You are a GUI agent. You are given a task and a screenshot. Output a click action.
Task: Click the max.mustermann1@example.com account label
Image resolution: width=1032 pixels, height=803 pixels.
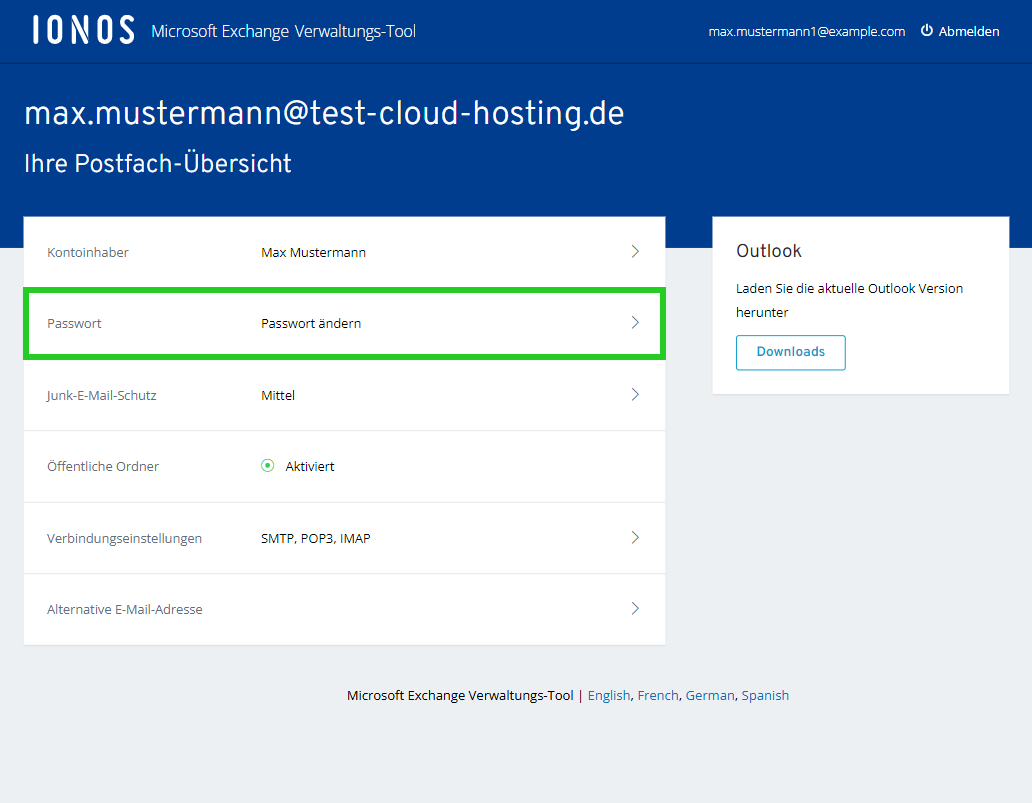pyautogui.click(x=806, y=32)
